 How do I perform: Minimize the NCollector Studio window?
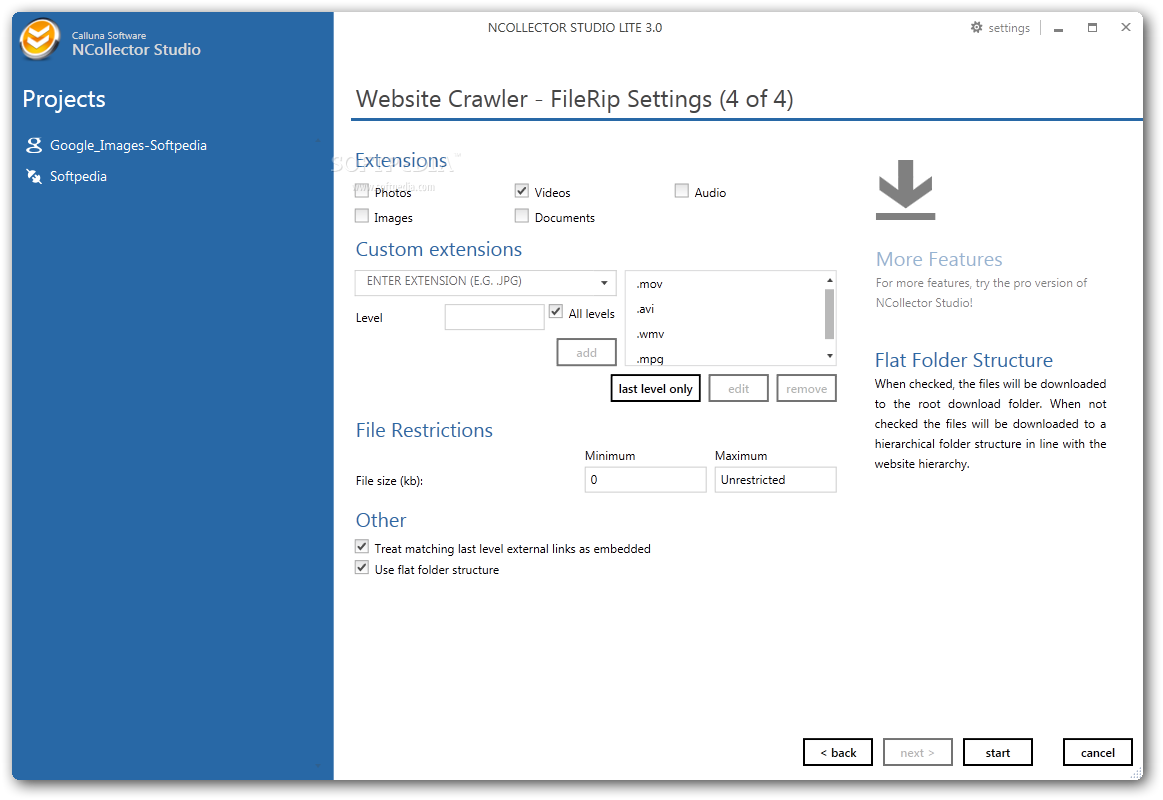(x=1058, y=28)
